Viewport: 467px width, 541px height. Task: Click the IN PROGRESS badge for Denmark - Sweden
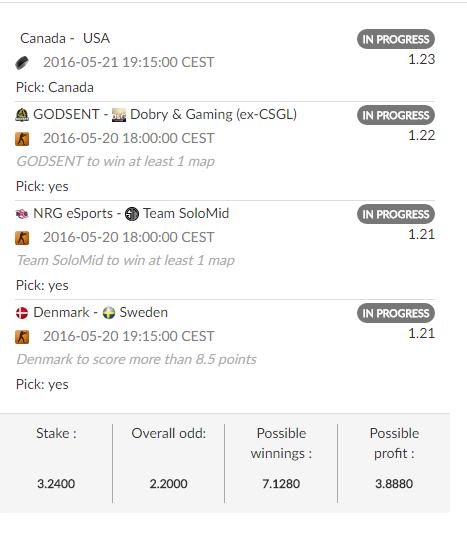click(396, 313)
